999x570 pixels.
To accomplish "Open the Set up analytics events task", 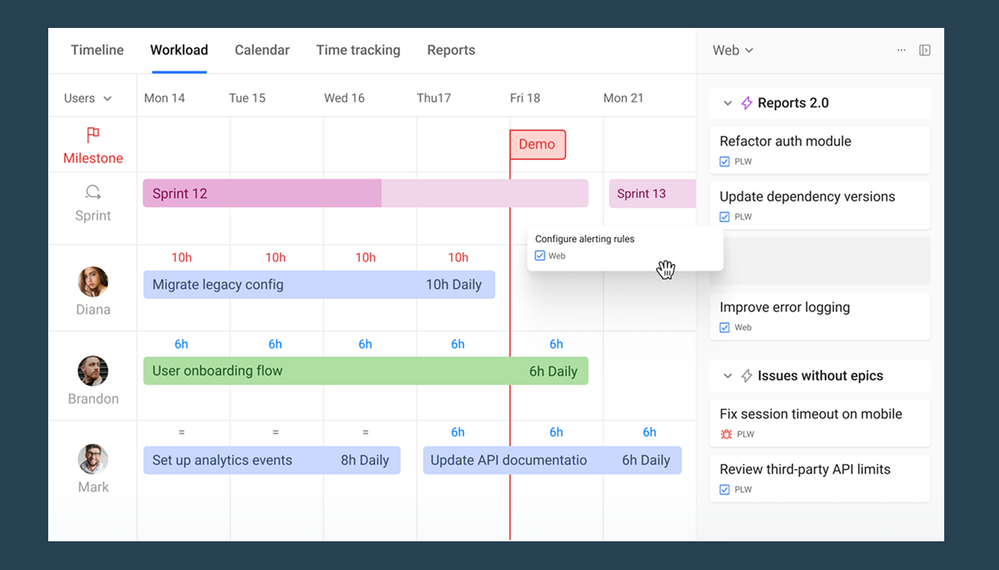I will (x=271, y=460).
